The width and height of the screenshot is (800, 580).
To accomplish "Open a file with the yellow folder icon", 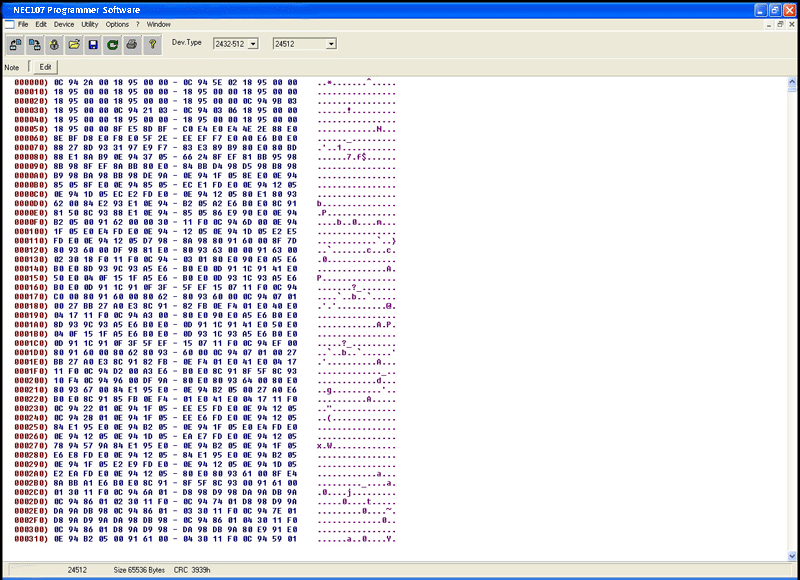I will (x=73, y=45).
